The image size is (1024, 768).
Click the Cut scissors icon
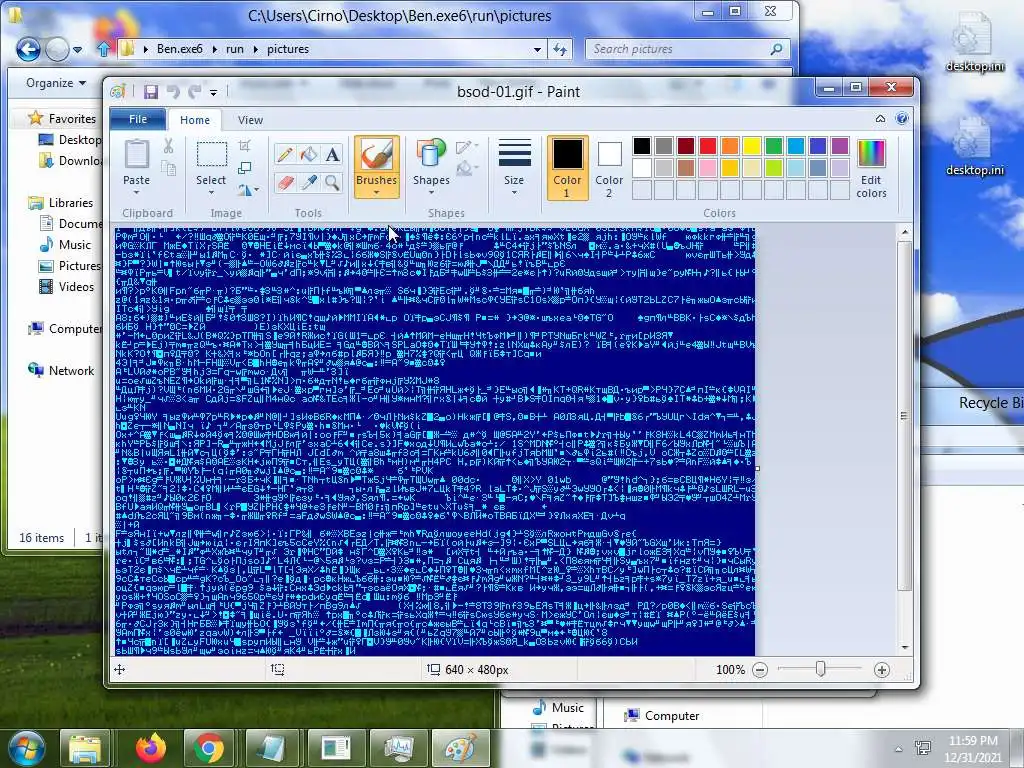point(168,146)
